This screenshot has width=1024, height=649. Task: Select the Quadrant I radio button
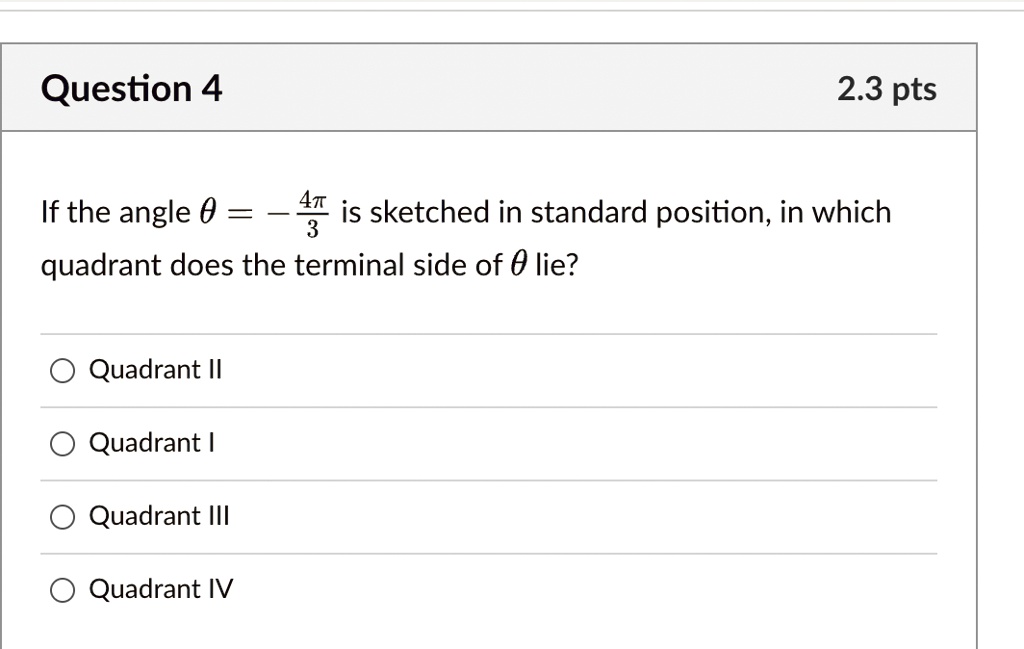(61, 443)
